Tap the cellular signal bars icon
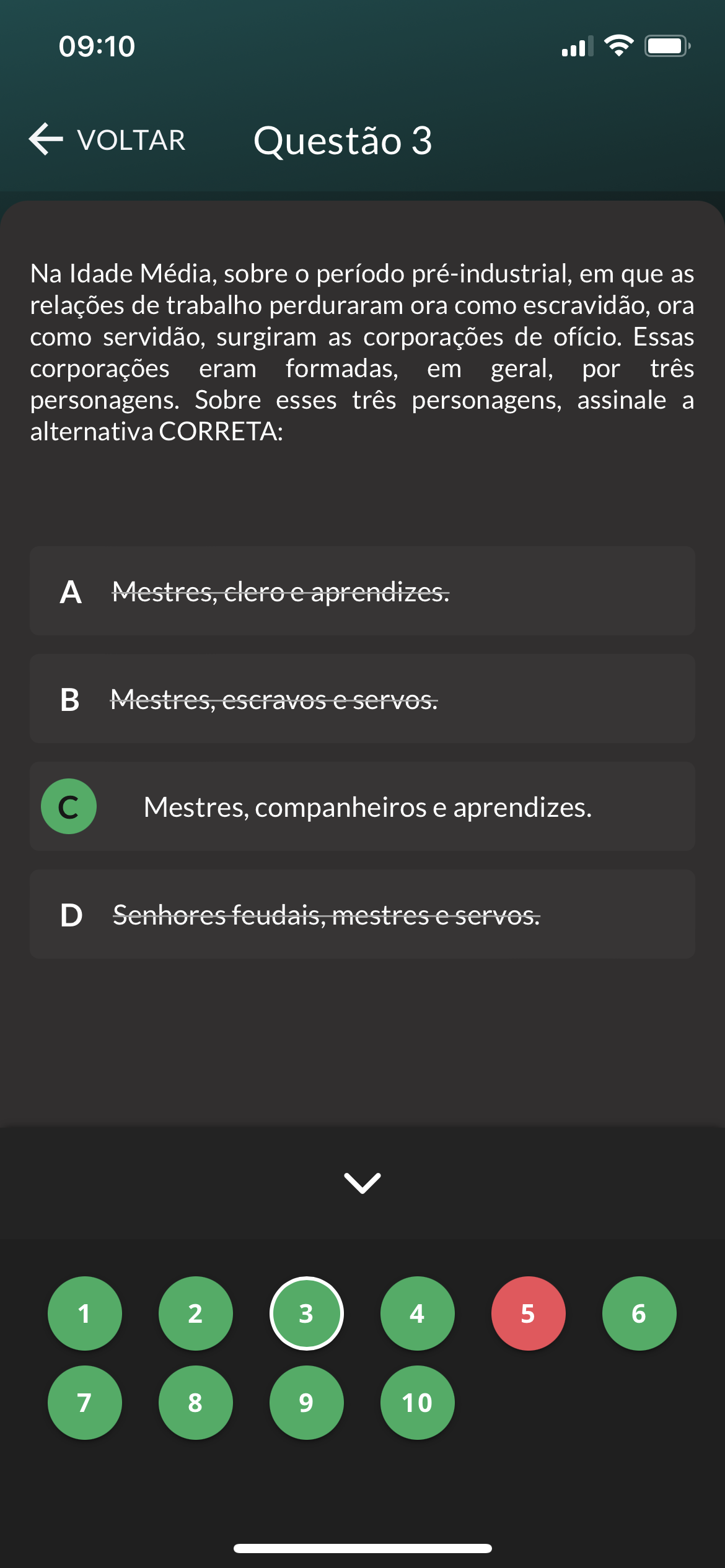 click(577, 46)
